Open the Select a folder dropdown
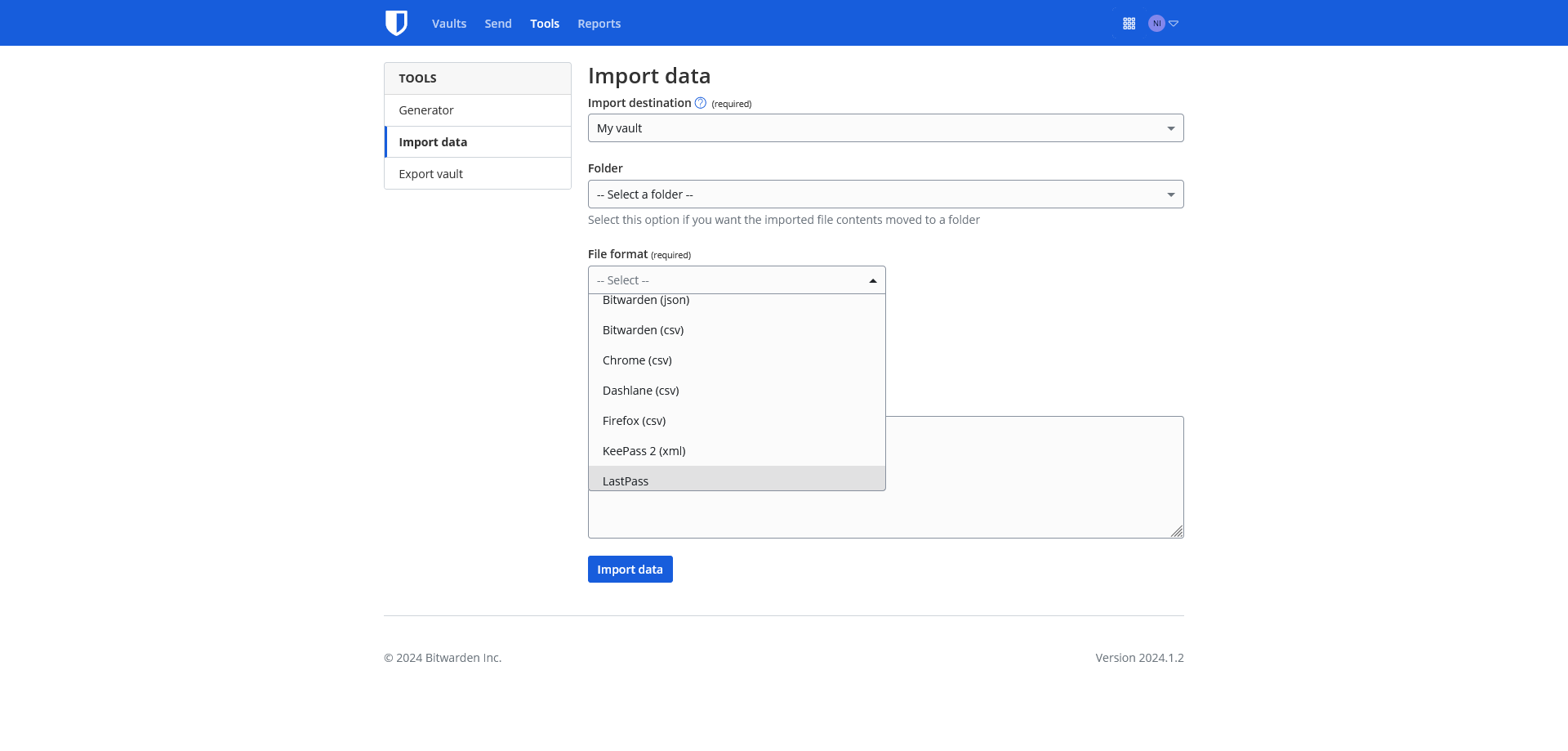Viewport: 1568px width, 751px height. pyautogui.click(x=885, y=194)
